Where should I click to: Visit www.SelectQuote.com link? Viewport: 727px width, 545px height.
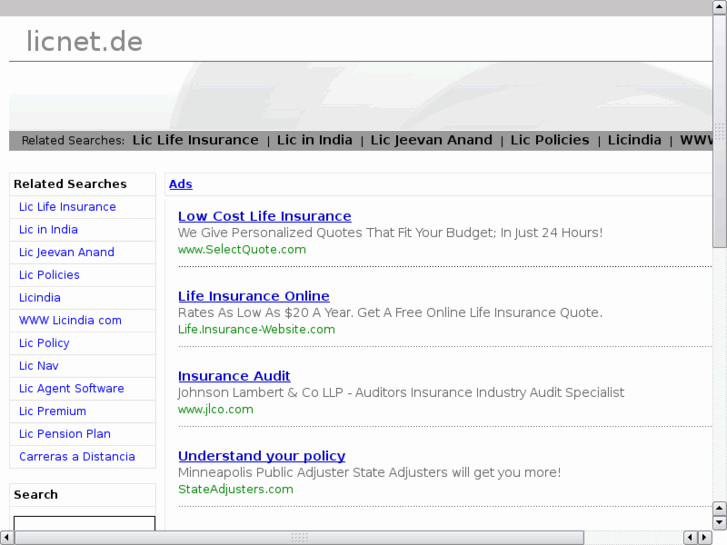click(242, 250)
